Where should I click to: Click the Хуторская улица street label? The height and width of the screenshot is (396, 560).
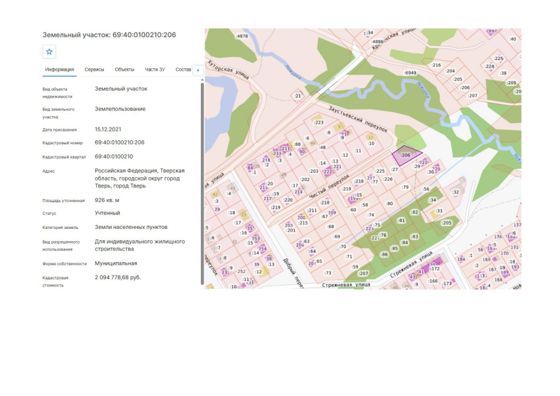tap(229, 69)
